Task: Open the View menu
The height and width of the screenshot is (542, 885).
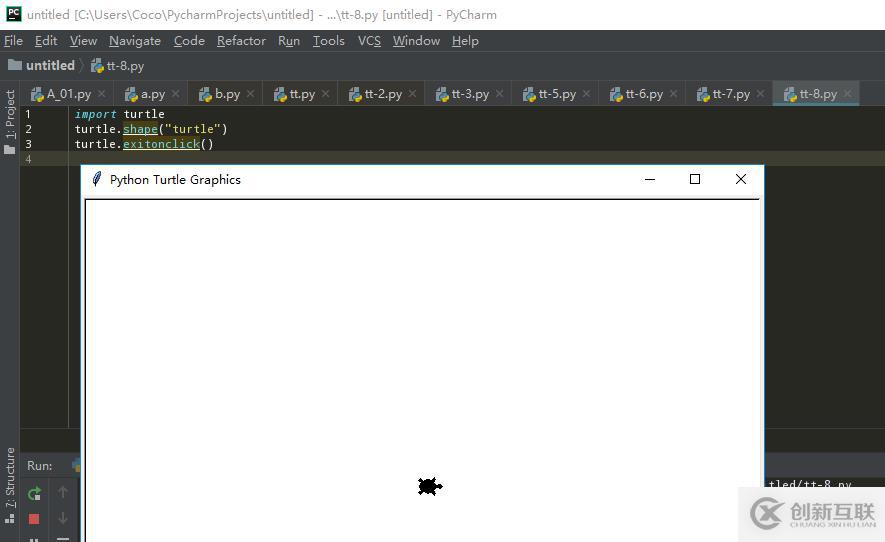Action: coord(84,41)
